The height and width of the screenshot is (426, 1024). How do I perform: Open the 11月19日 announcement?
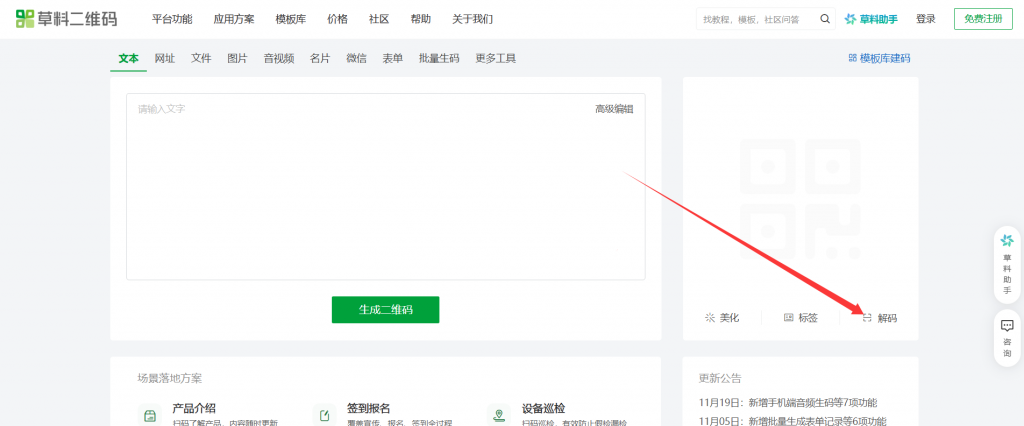pyautogui.click(x=788, y=402)
